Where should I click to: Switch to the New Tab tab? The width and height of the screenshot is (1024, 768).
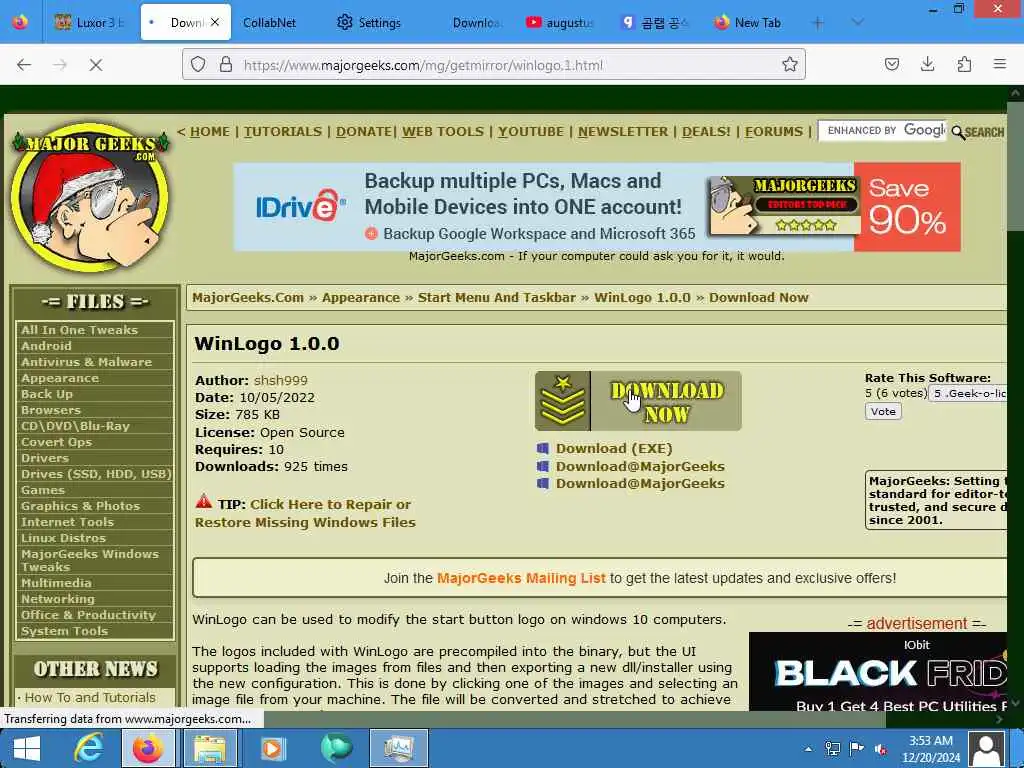point(748,22)
